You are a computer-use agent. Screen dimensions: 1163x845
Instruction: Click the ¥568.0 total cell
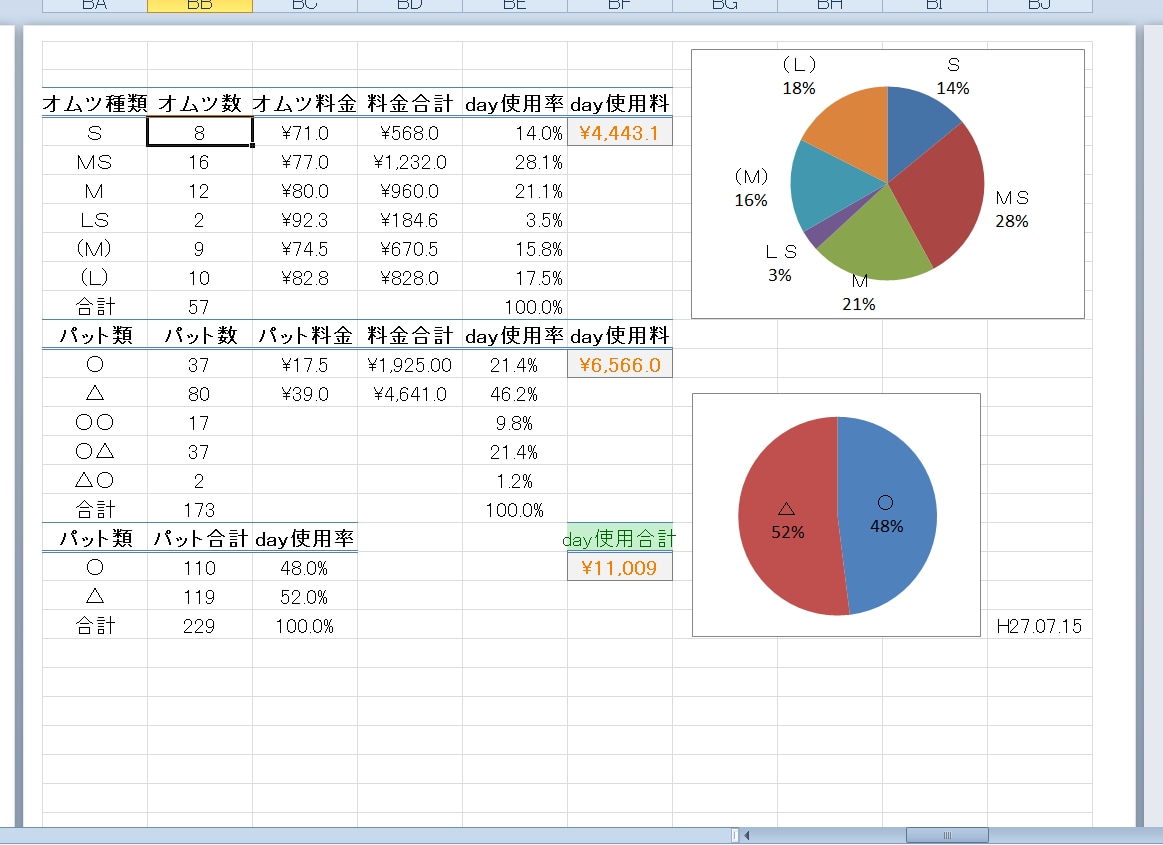tap(410, 133)
